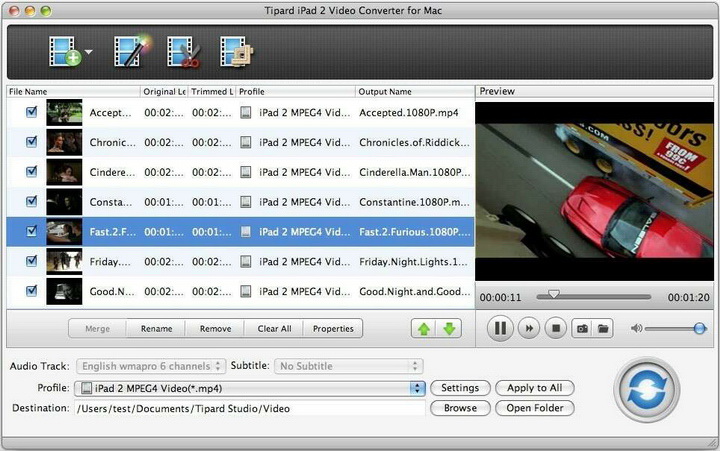Image resolution: width=720 pixels, height=451 pixels.
Task: Uncheck the Constantine video checkbox
Action: (32, 202)
